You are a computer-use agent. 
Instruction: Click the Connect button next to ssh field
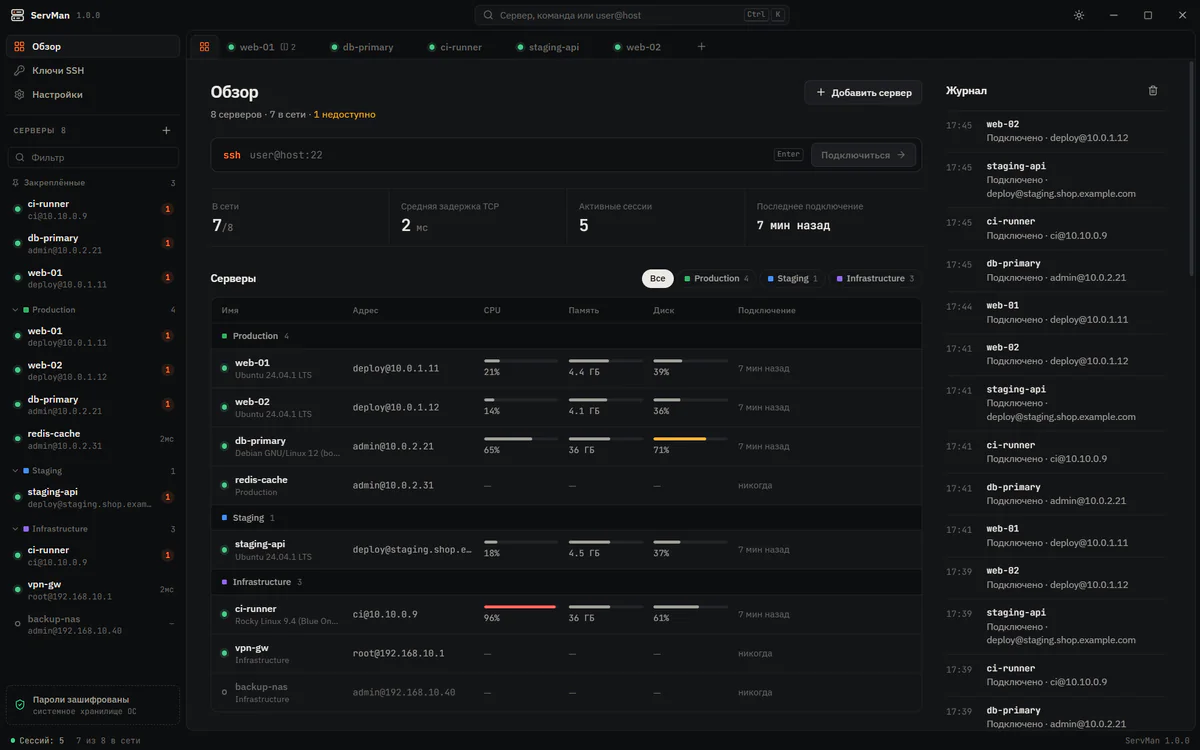863,155
